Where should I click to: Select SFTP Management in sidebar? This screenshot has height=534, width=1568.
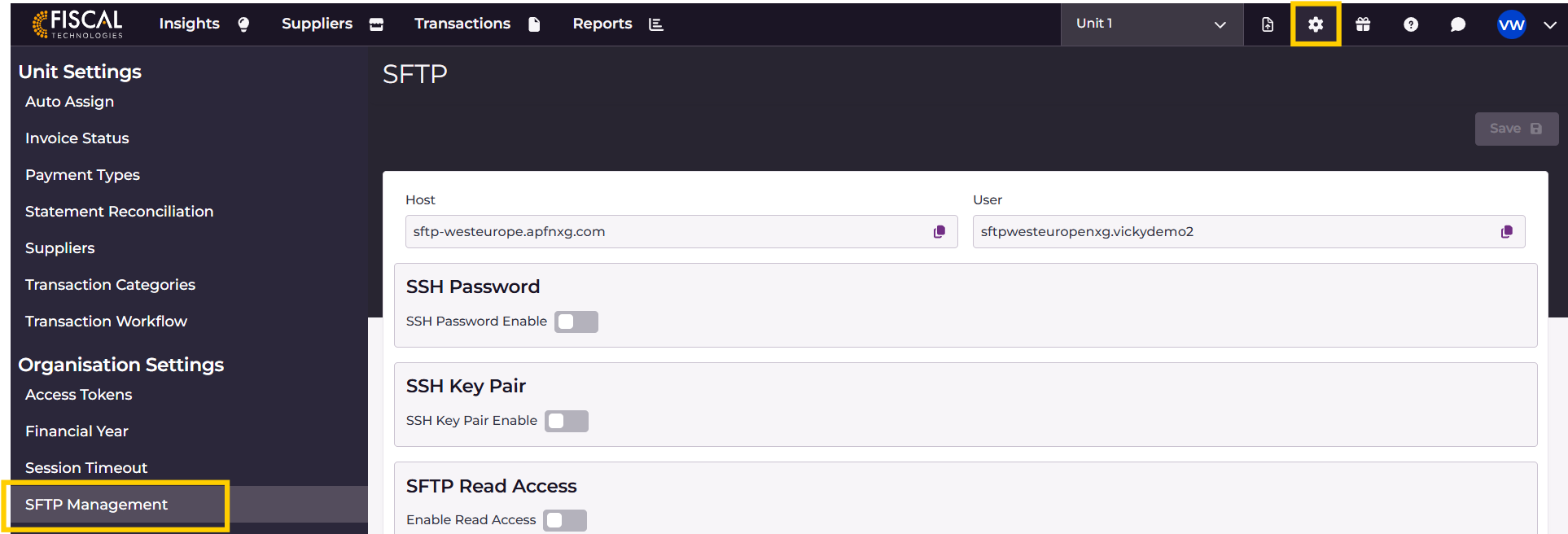tap(96, 505)
